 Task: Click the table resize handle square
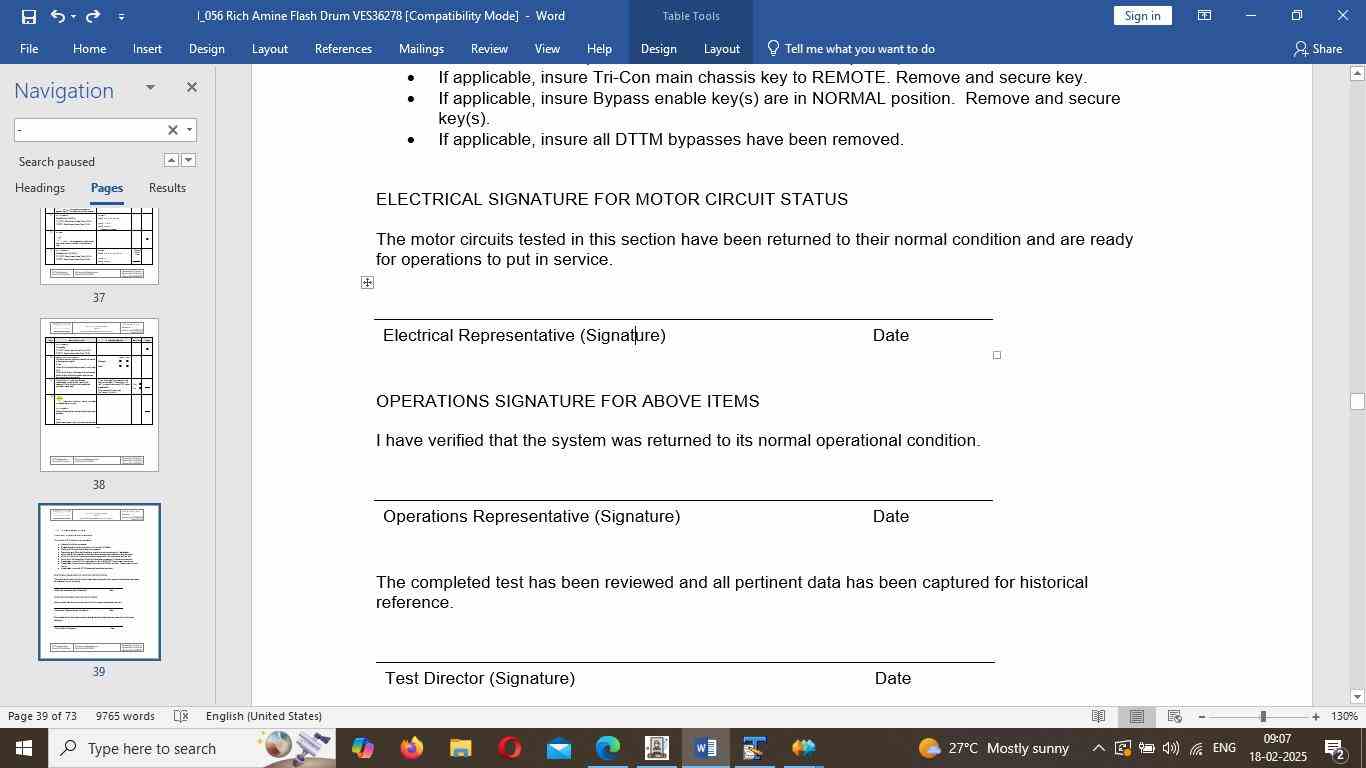pyautogui.click(x=997, y=355)
